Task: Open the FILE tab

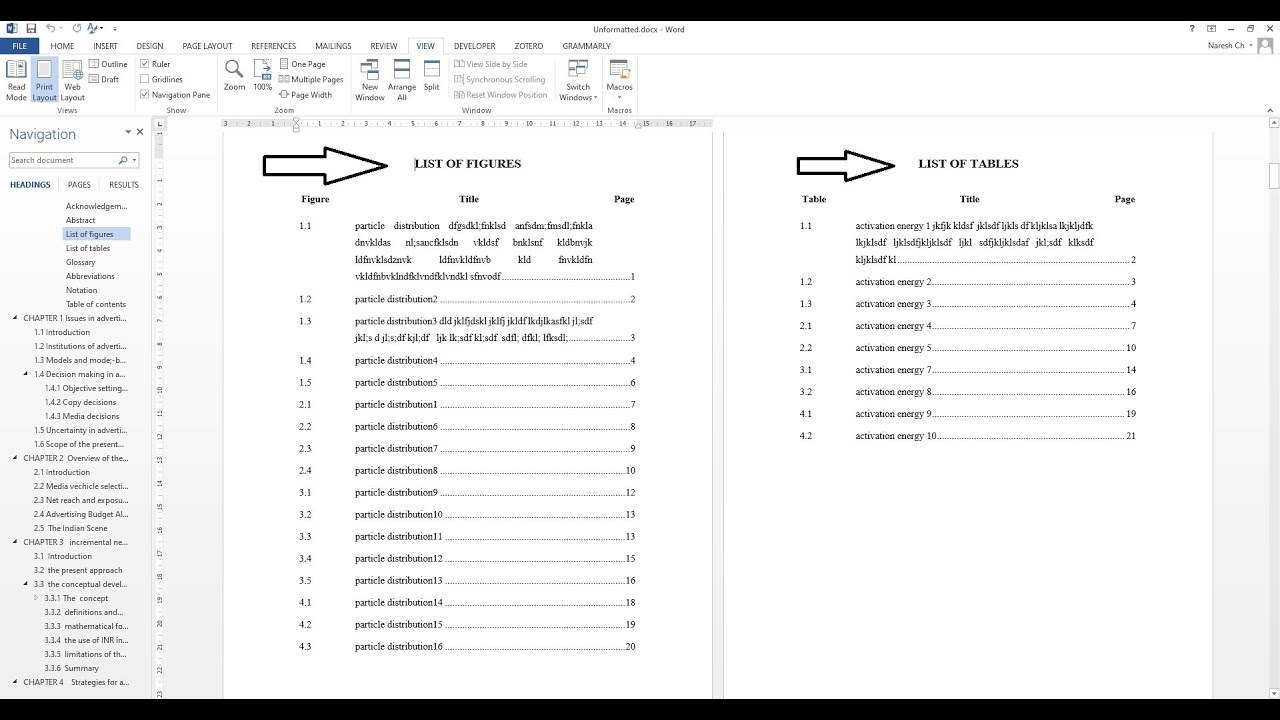Action: click(x=19, y=46)
